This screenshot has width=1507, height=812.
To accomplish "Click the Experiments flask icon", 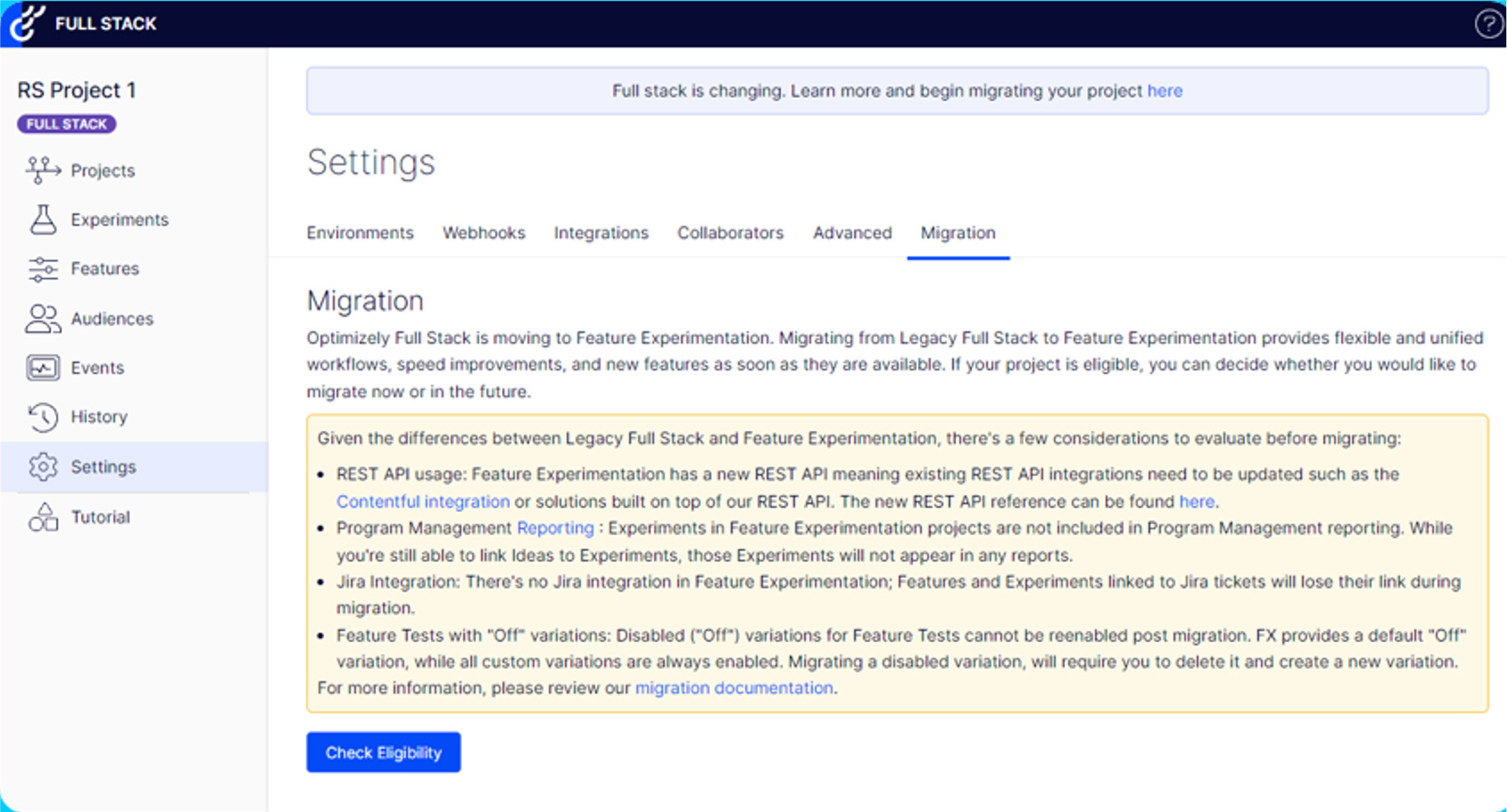I will coord(43,219).
